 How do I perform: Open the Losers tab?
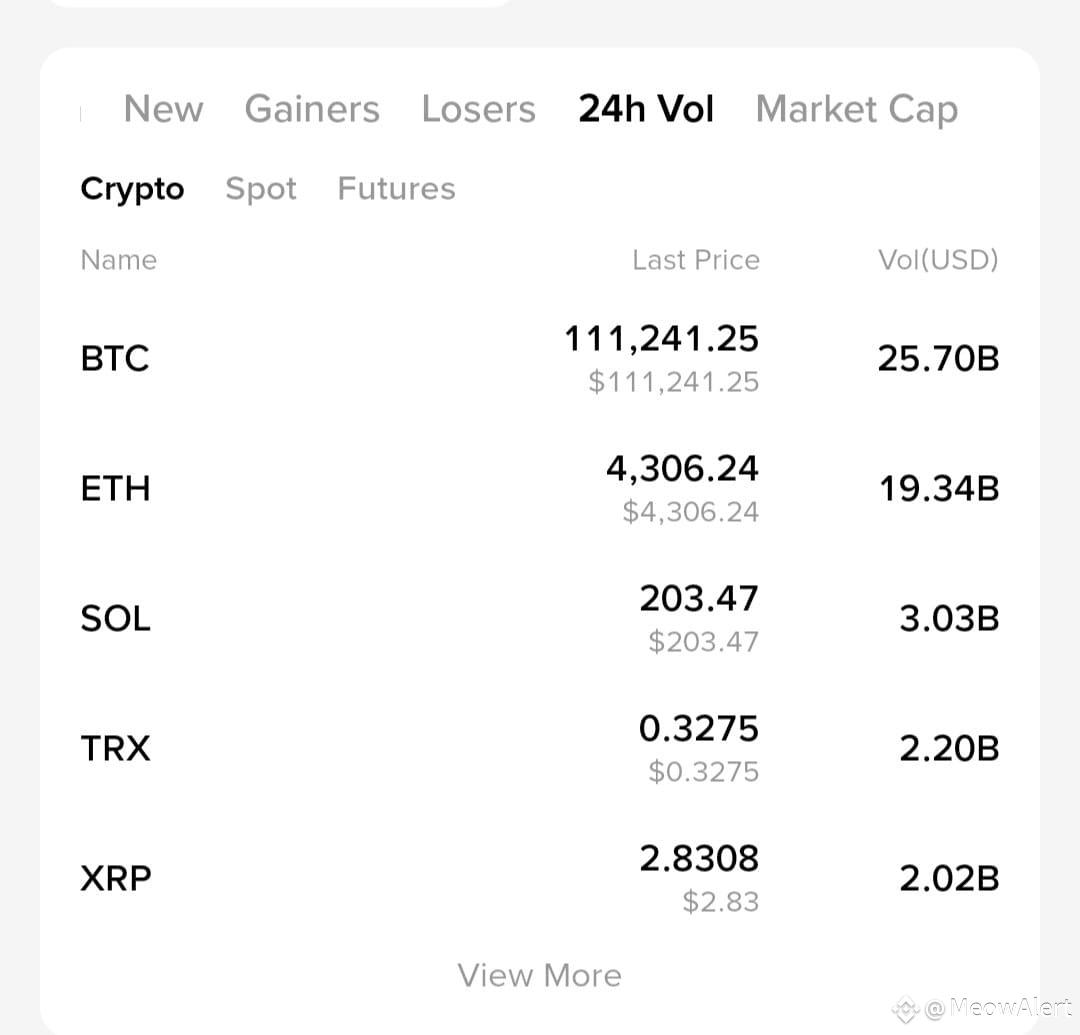click(478, 110)
